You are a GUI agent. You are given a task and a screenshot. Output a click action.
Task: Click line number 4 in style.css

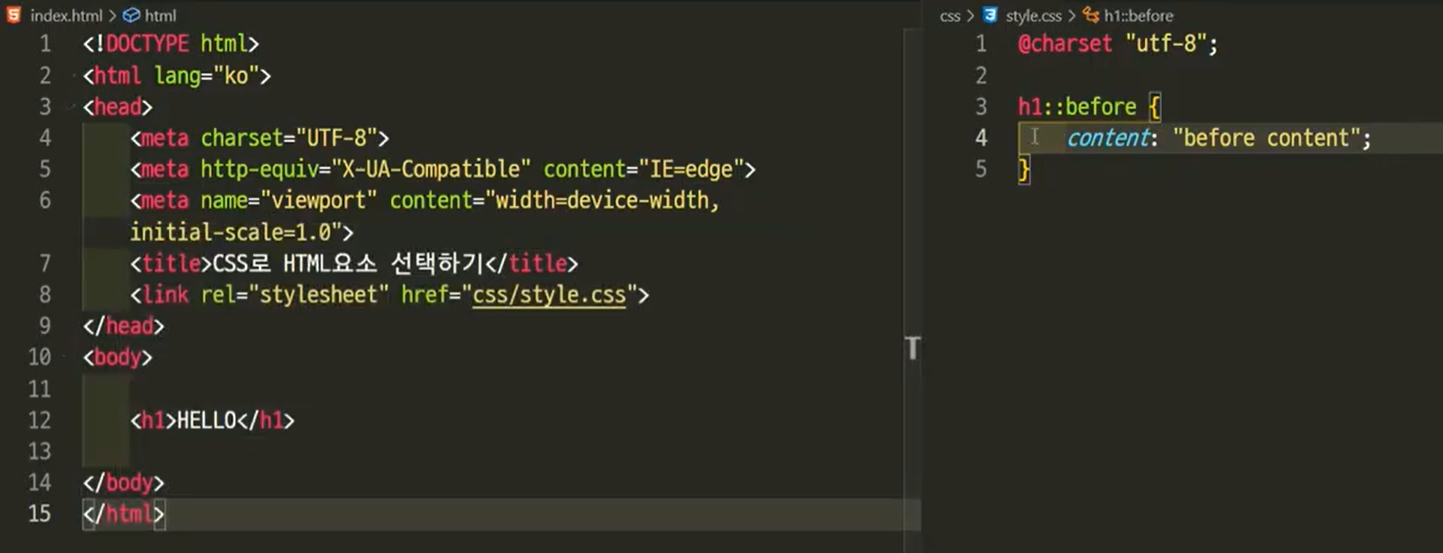tap(981, 138)
